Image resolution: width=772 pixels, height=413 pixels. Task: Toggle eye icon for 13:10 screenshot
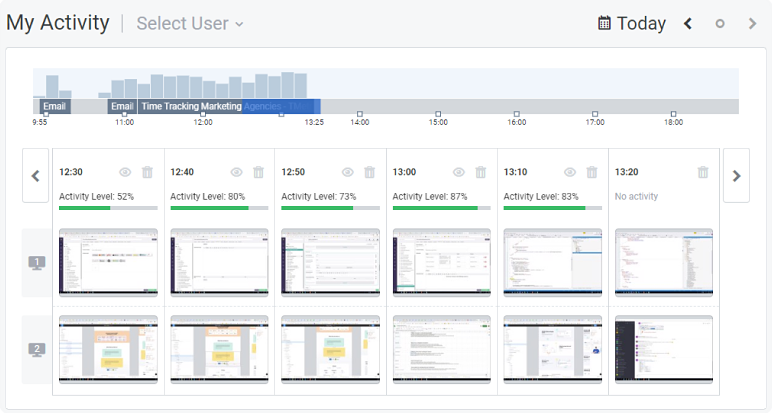pos(570,173)
